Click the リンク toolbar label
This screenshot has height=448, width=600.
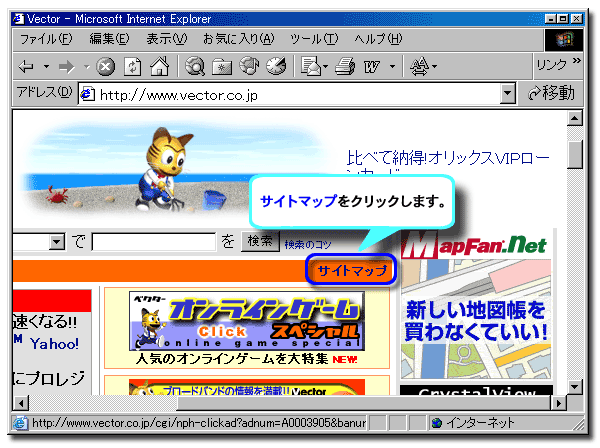tap(552, 65)
